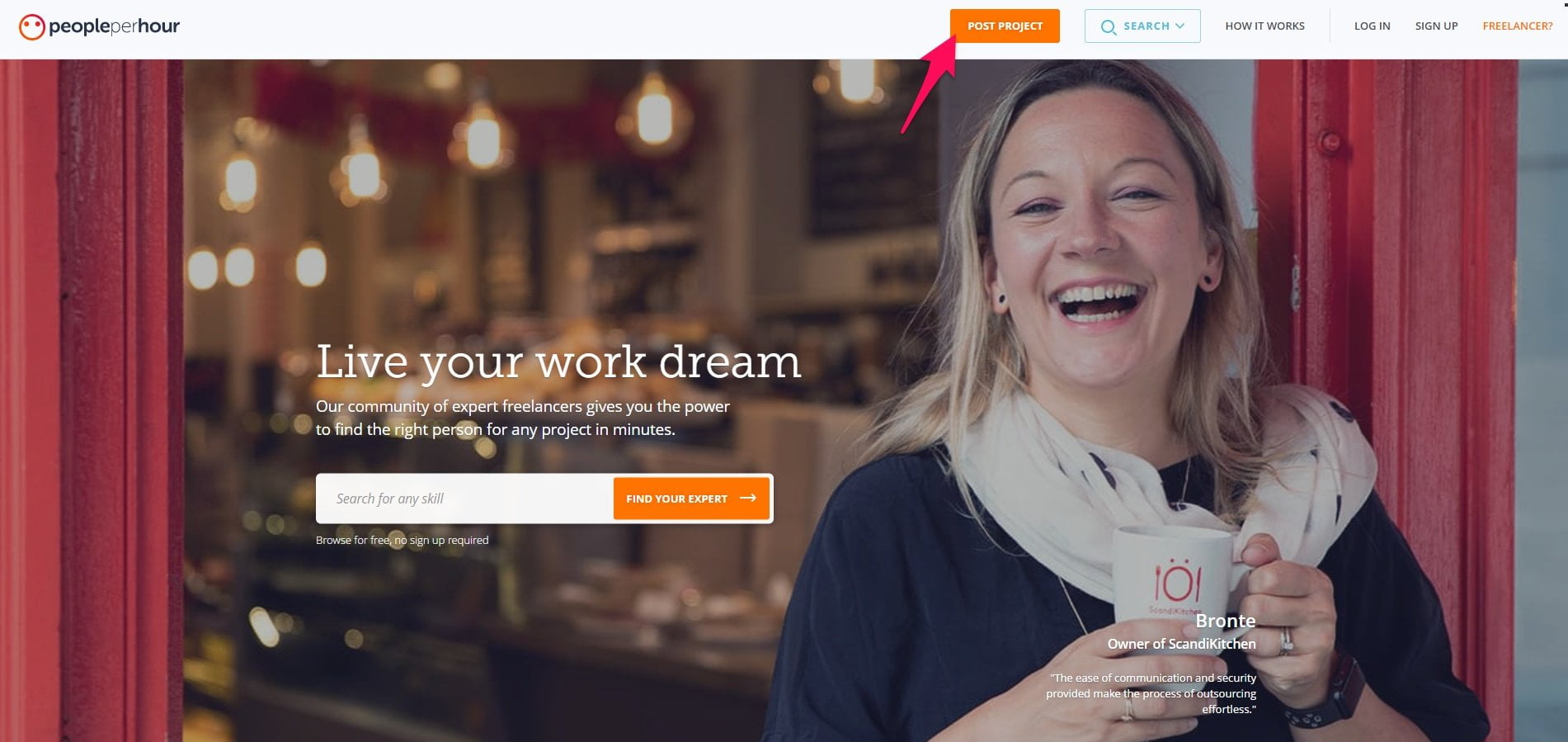1568x742 pixels.
Task: Click the arrow icon on Find Your Expert
Action: pyautogui.click(x=747, y=498)
